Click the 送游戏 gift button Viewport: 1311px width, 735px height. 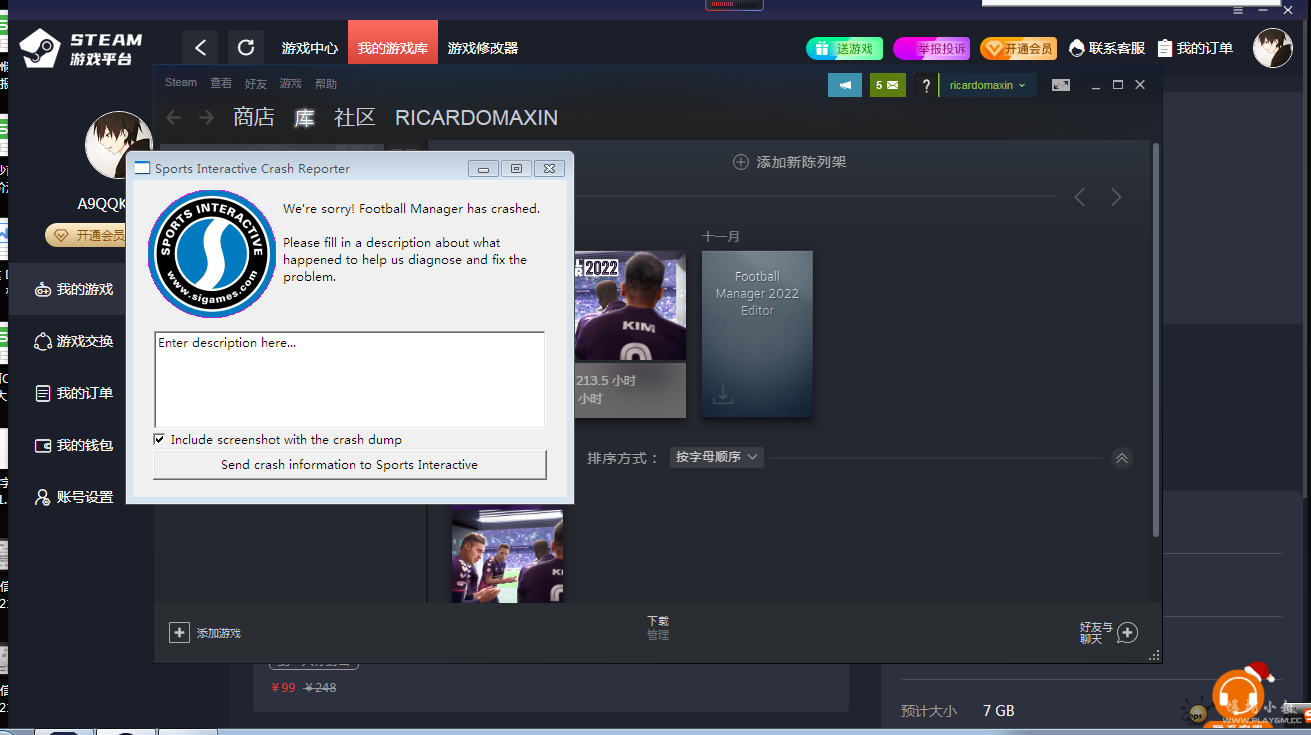(844, 48)
